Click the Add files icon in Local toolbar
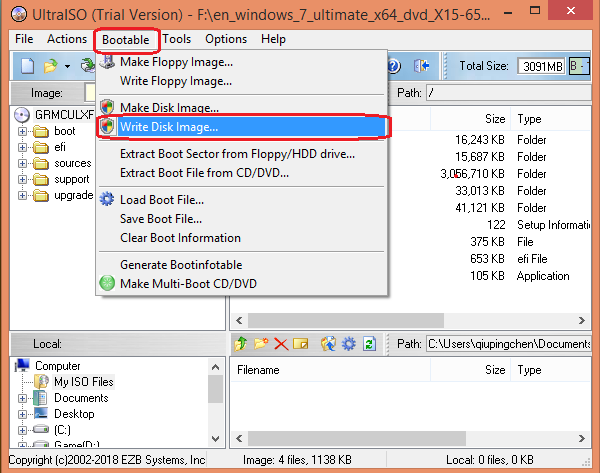600x473 pixels. coord(328,344)
